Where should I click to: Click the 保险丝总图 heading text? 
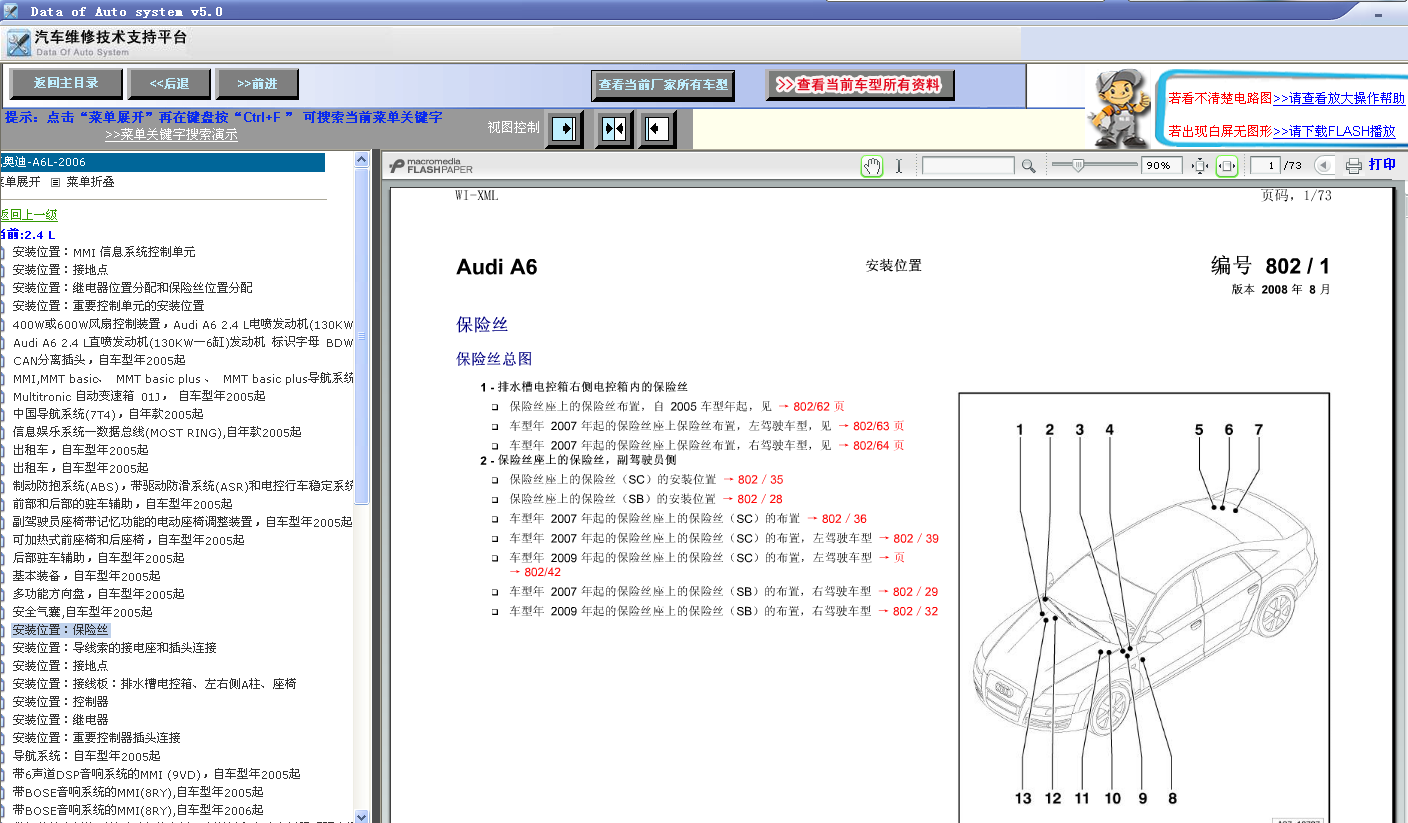tap(494, 359)
